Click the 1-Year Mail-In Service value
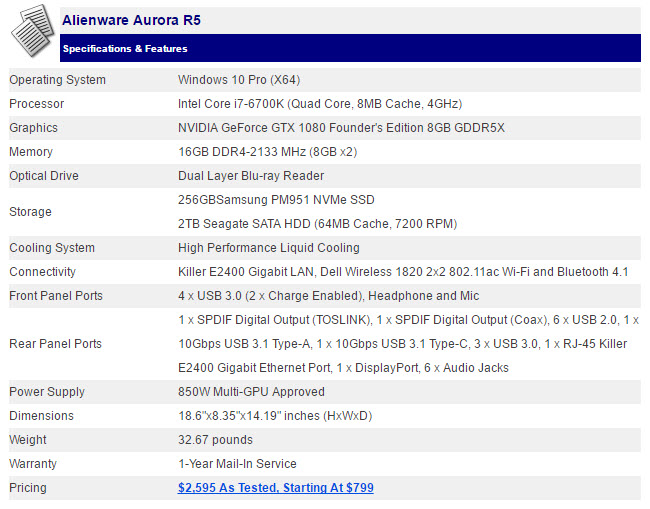The image size is (650, 509). tap(237, 464)
